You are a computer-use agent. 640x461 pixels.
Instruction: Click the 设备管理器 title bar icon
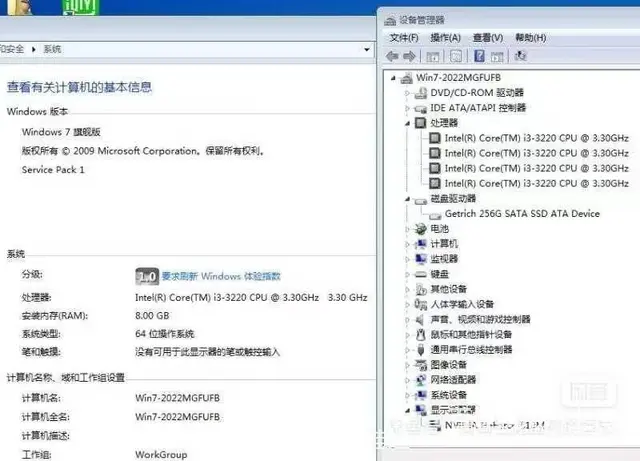(390, 20)
